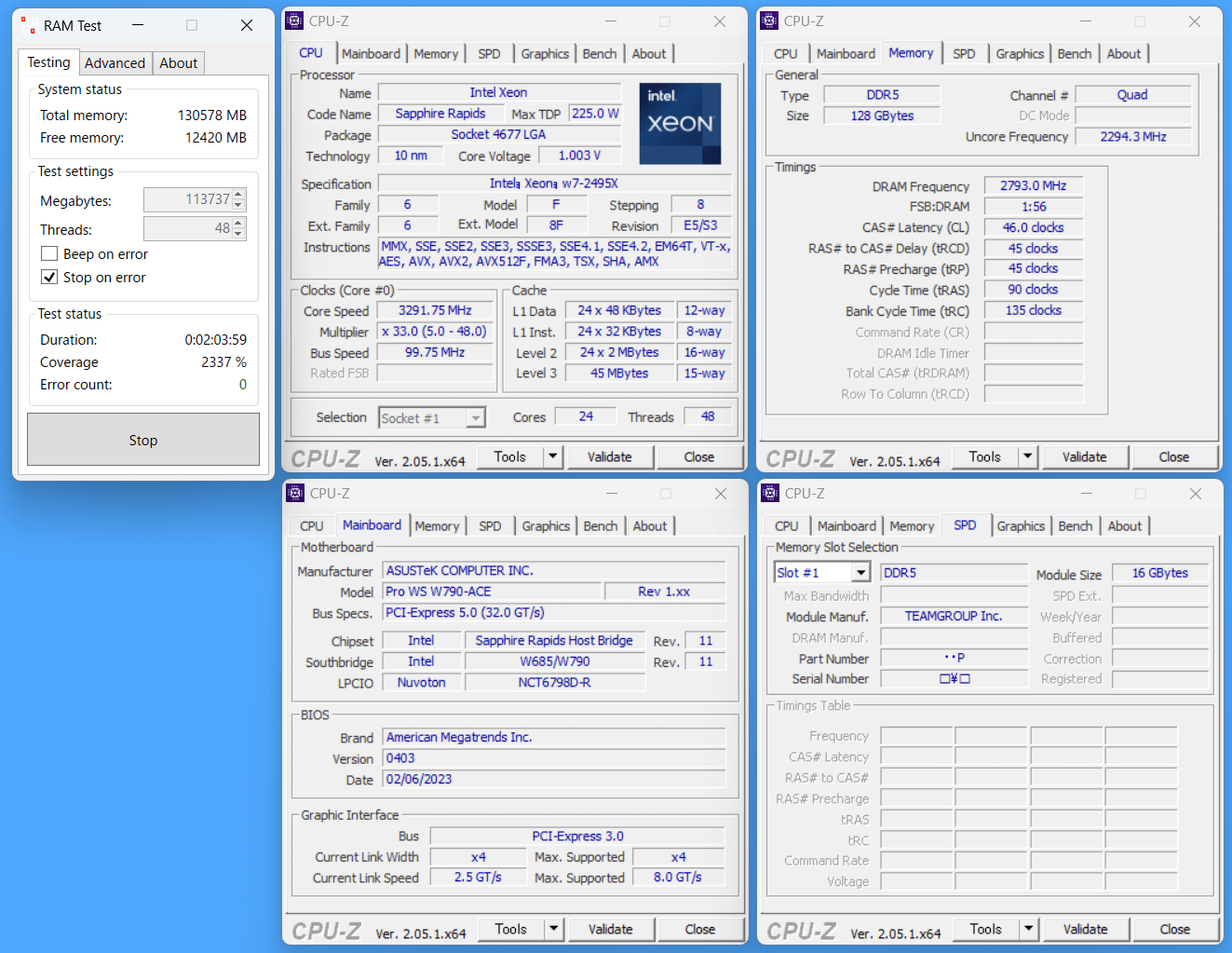The image size is (1232, 953).
Task: Switch to the Advanced tab in RAM Test
Action: coord(115,63)
